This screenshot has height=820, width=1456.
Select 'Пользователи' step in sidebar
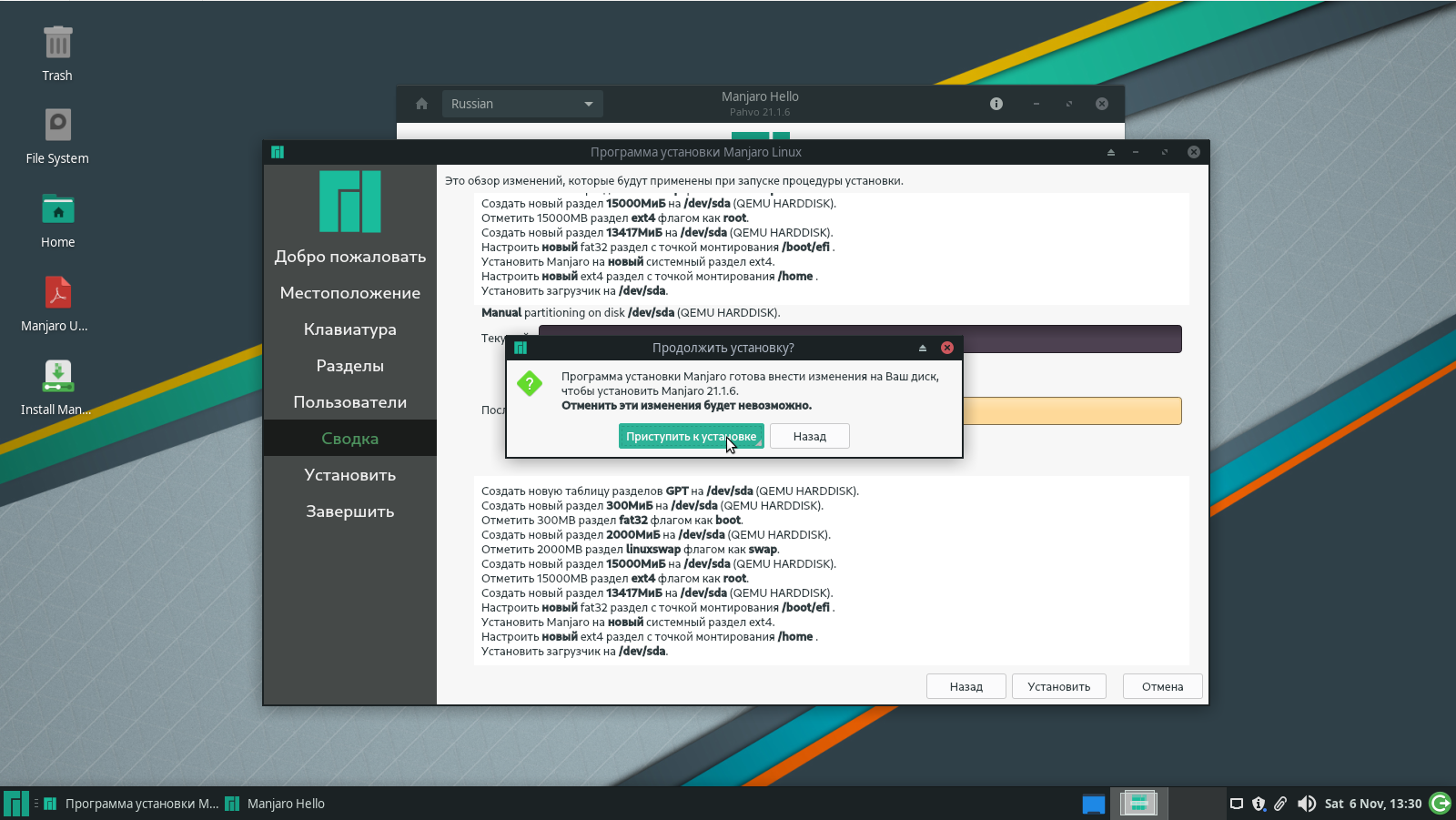(350, 402)
